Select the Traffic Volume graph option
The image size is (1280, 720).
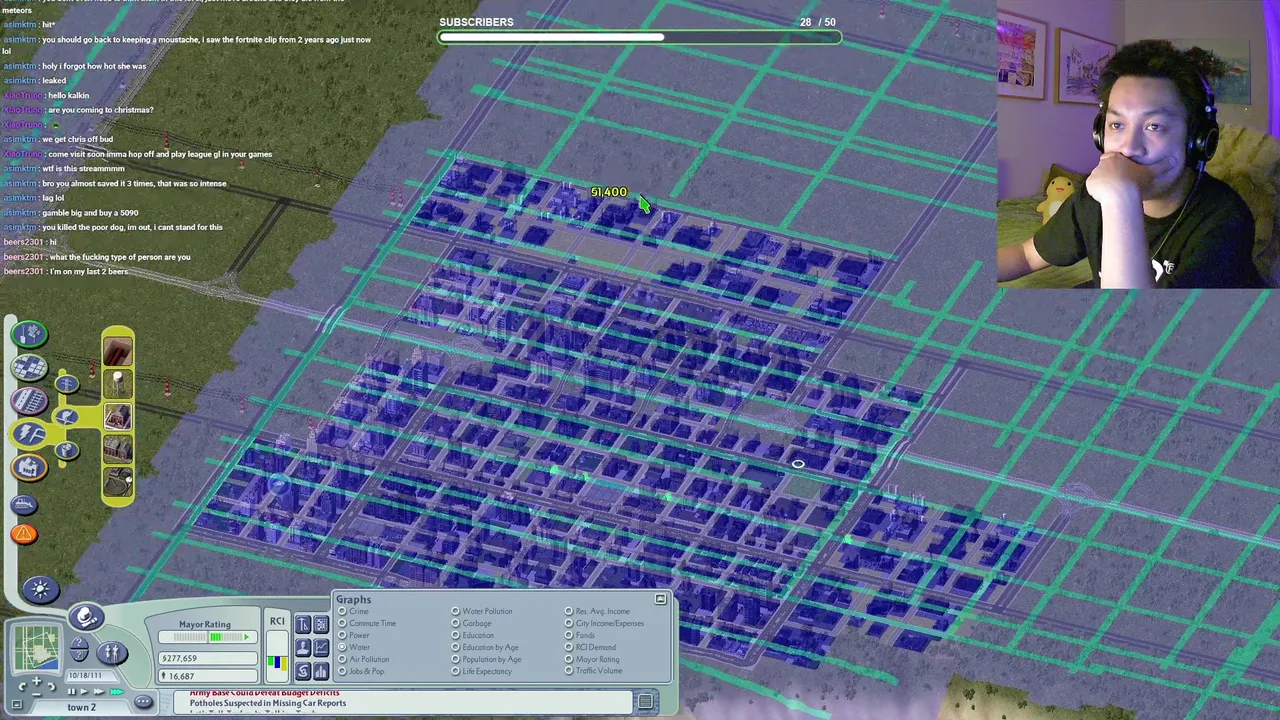(x=569, y=671)
